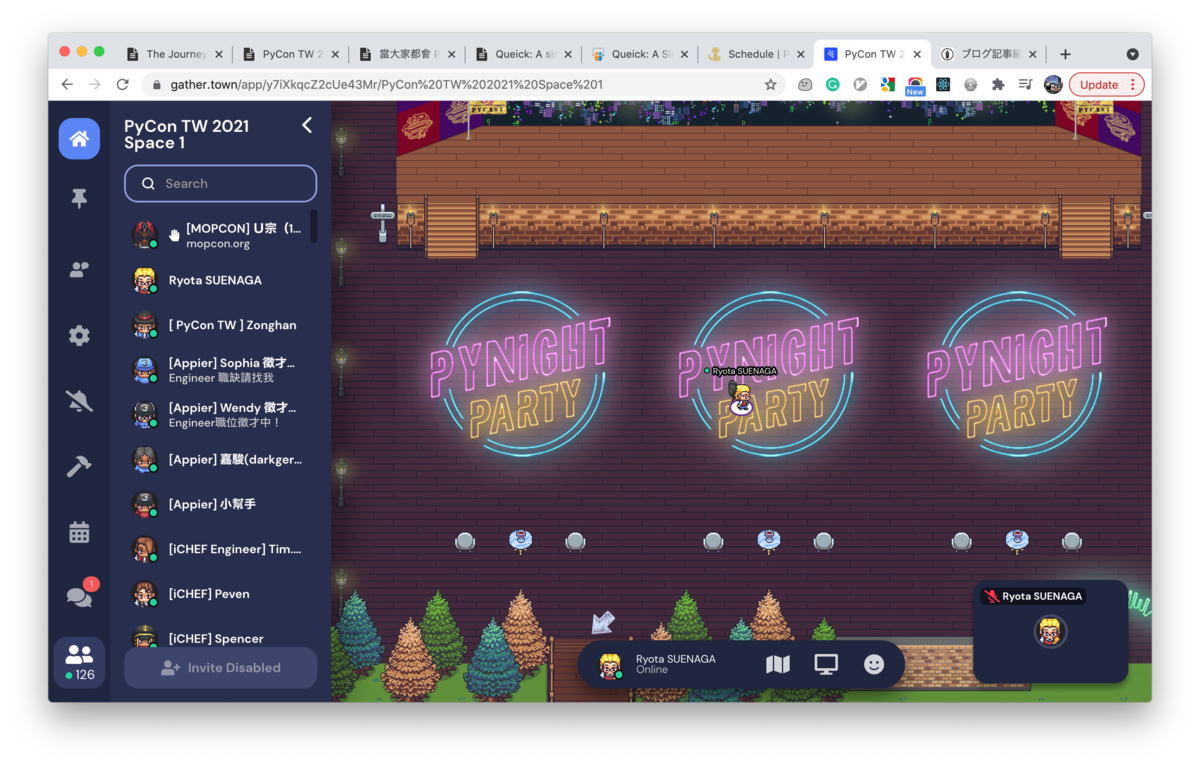Open the build hammer tool
The image size is (1200, 766).
79,466
